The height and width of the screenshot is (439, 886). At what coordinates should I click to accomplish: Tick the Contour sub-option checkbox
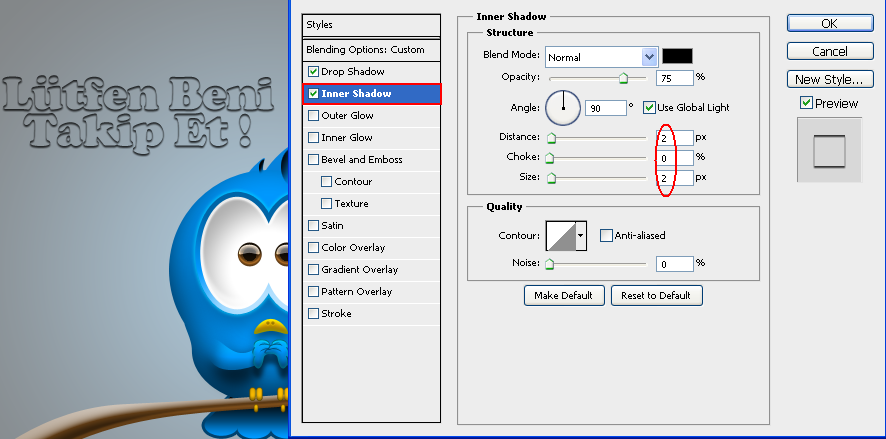point(326,182)
